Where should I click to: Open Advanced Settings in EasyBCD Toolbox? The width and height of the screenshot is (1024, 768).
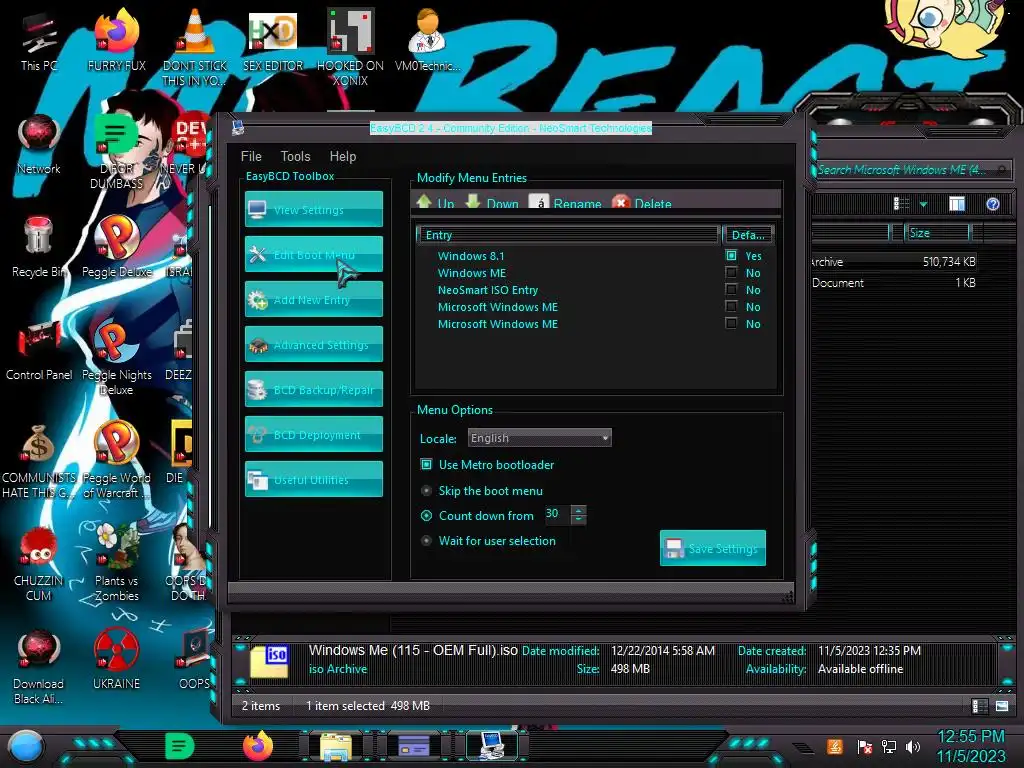coord(313,344)
